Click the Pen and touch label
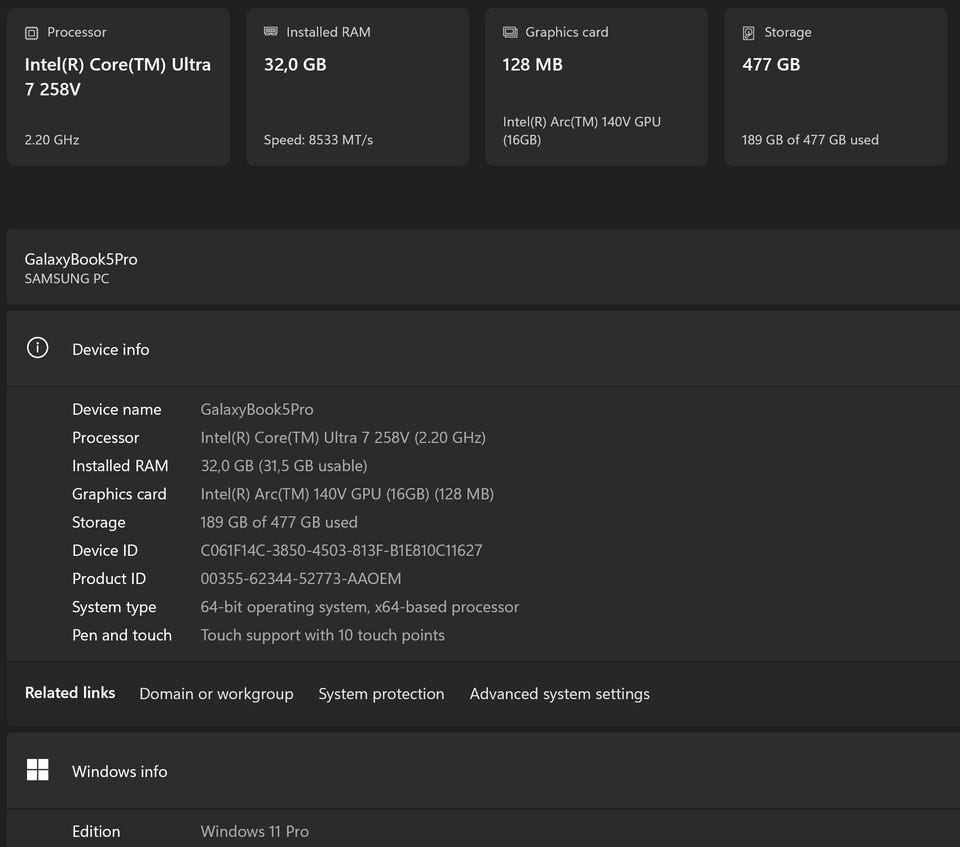This screenshot has width=960, height=847. 122,635
